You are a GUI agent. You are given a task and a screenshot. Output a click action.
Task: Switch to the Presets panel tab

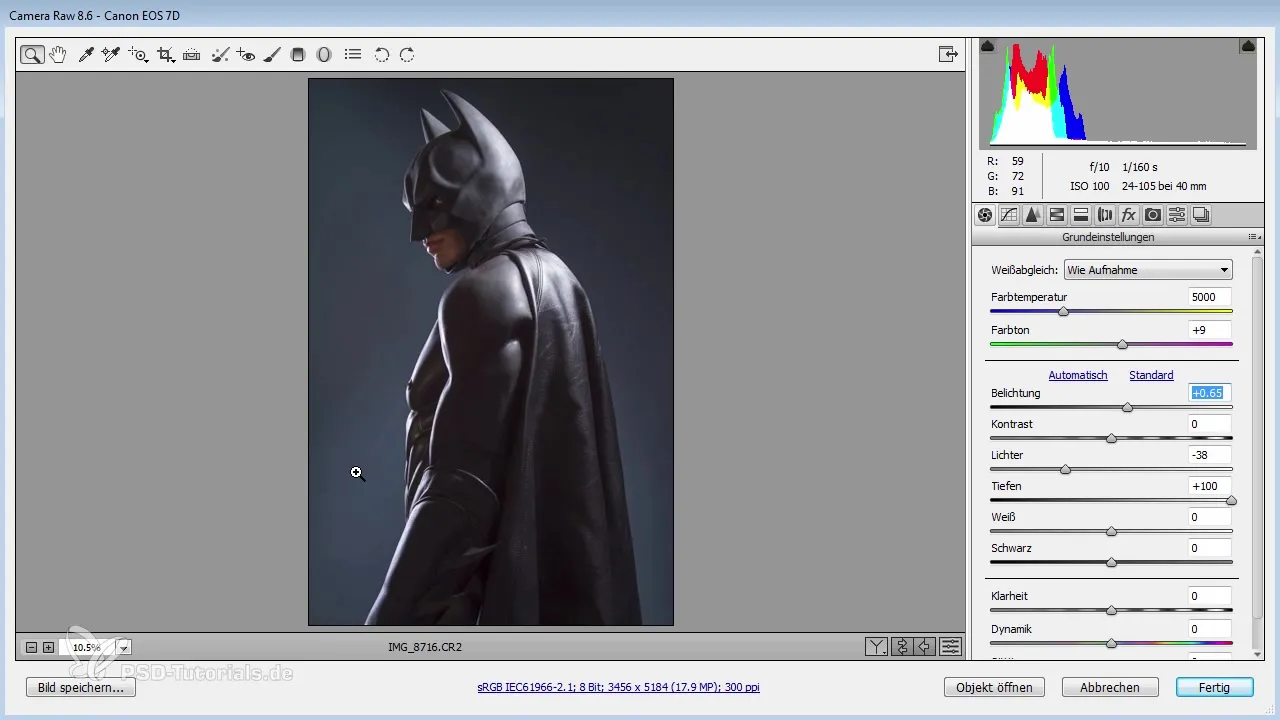point(1177,215)
